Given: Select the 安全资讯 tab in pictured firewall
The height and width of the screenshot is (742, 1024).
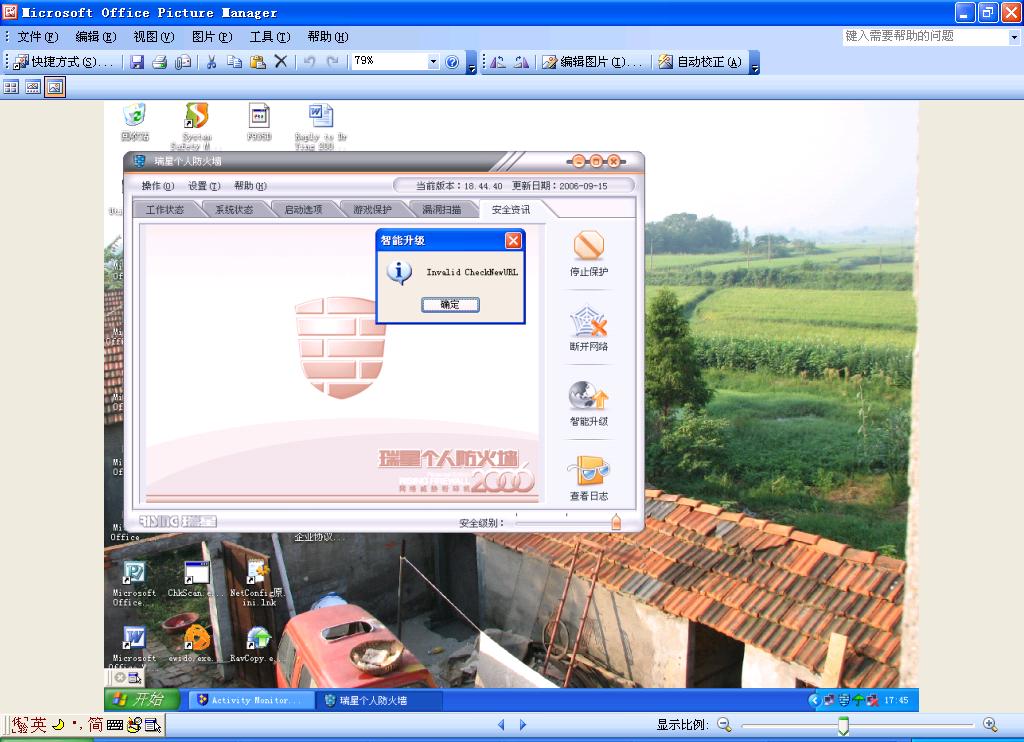Looking at the screenshot, I should pos(511,210).
